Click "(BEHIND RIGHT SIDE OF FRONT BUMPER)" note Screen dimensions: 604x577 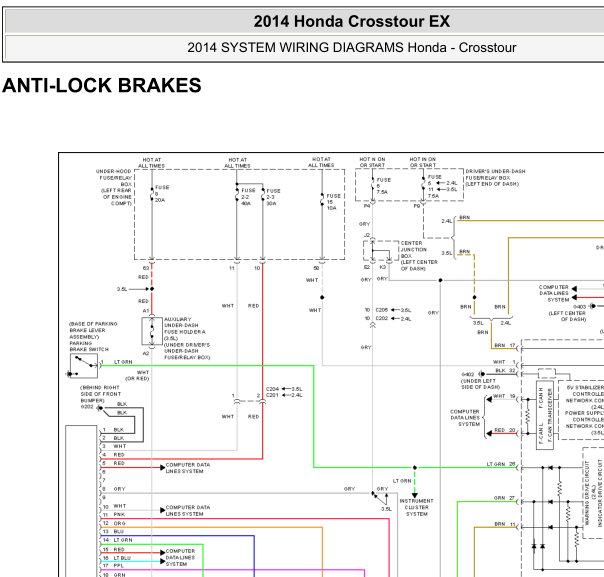point(100,394)
